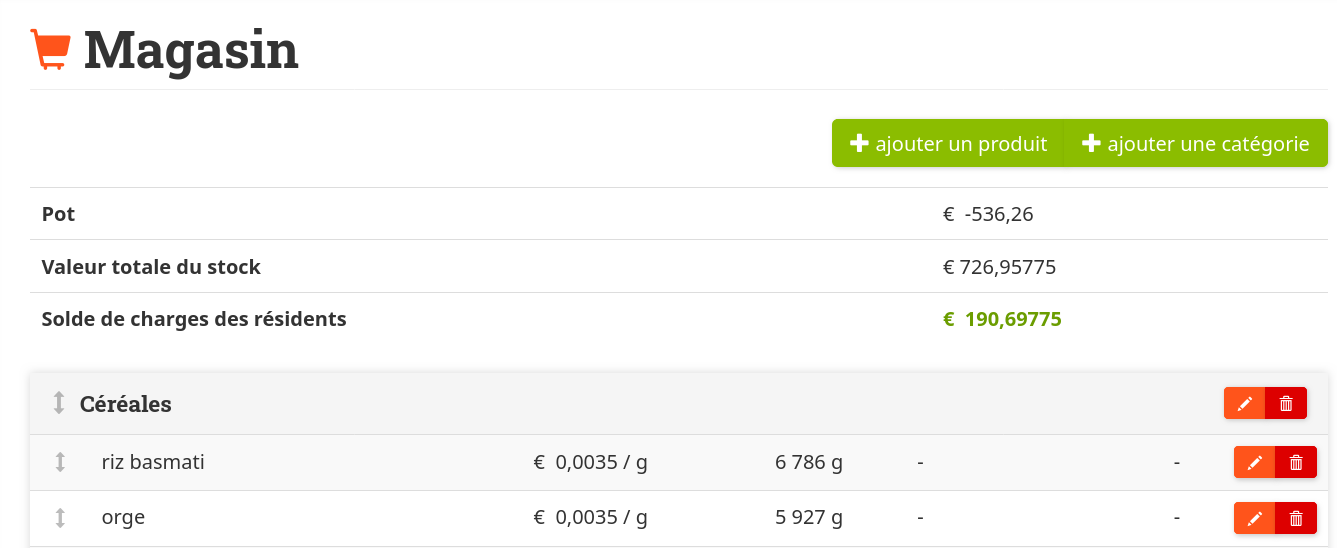Image resolution: width=1337 pixels, height=548 pixels.
Task: Delete the Céréales category via trash icon
Action: 1286,403
